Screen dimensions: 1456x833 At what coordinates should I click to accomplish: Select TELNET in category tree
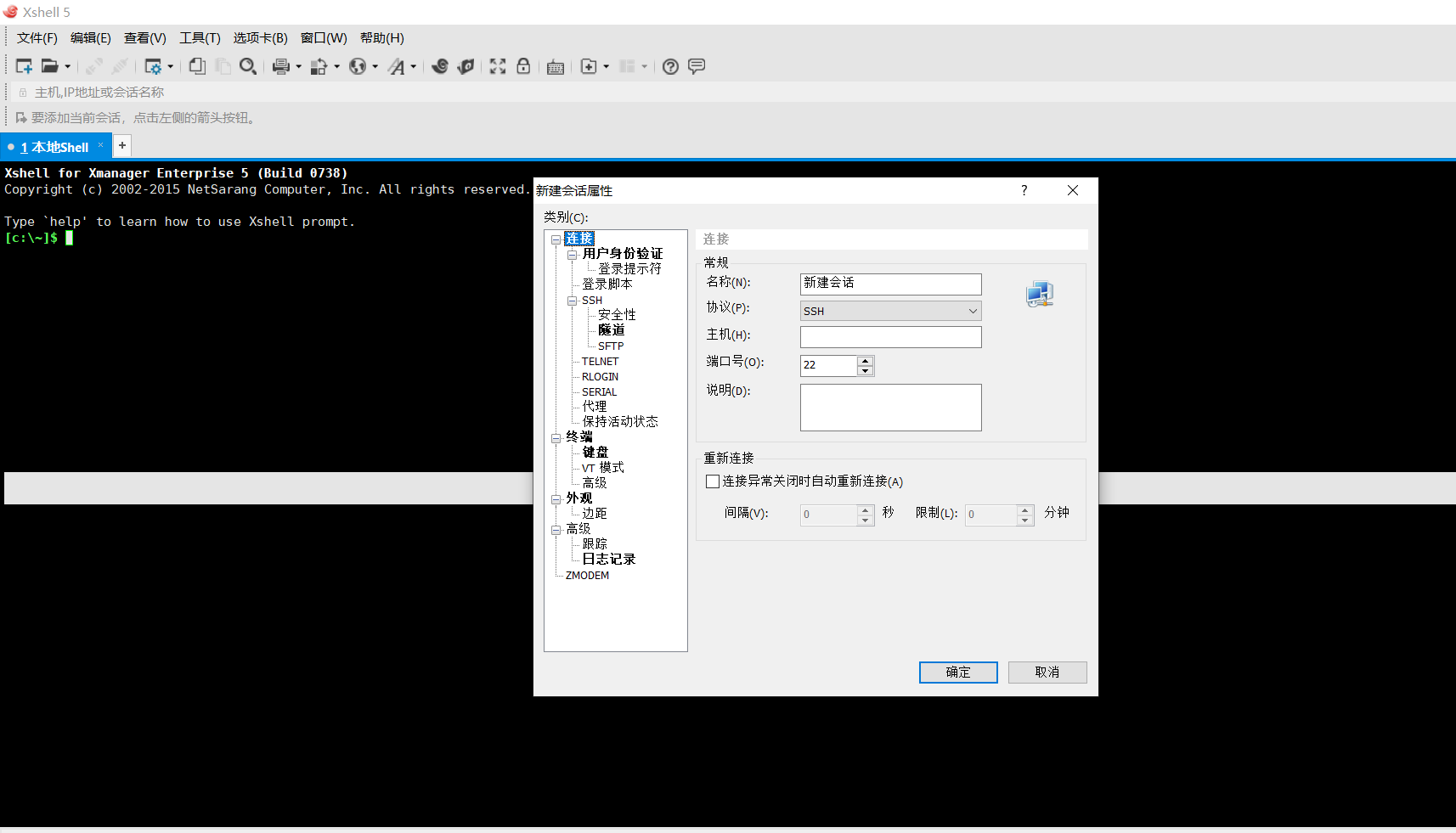click(601, 361)
